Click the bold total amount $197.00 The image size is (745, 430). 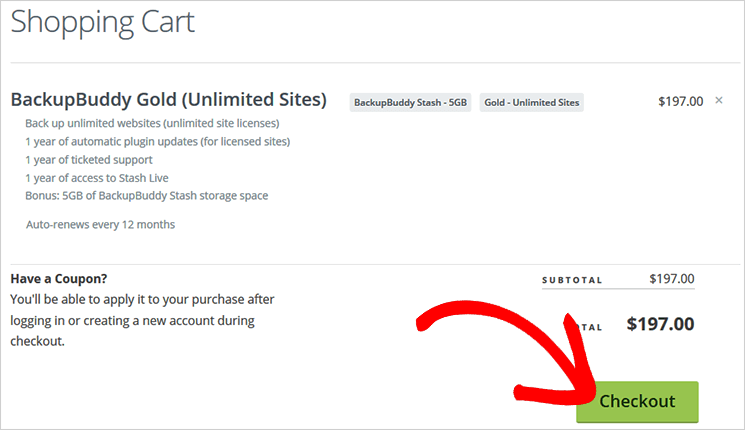(660, 324)
